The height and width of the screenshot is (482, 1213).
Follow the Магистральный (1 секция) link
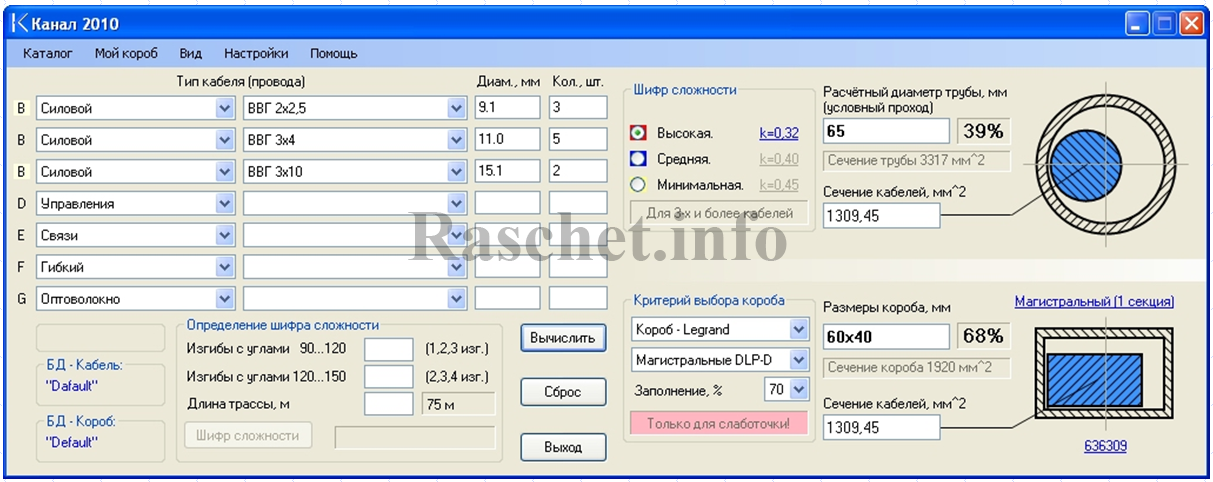click(1094, 301)
